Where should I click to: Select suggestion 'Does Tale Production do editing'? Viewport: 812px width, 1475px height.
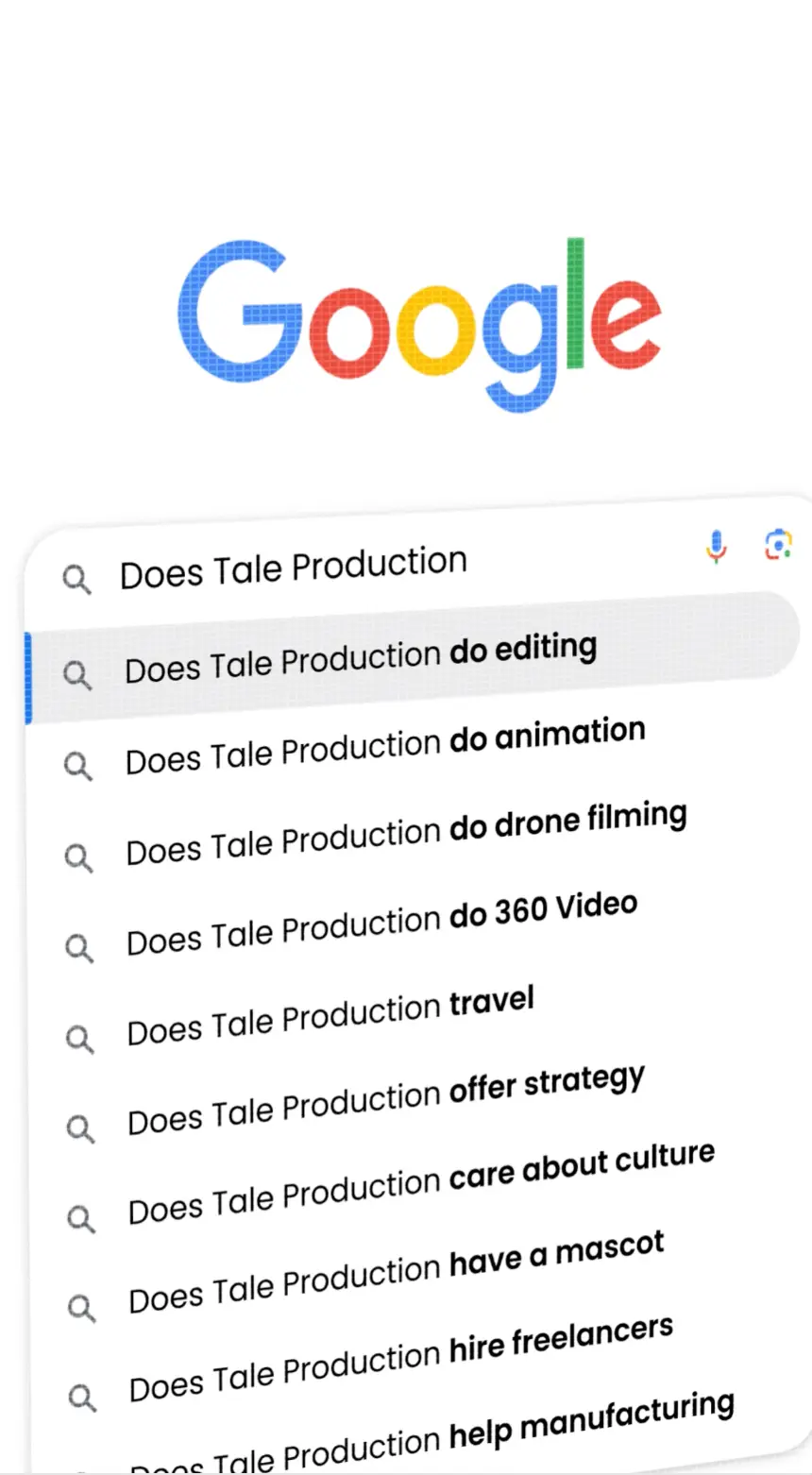[361, 658]
